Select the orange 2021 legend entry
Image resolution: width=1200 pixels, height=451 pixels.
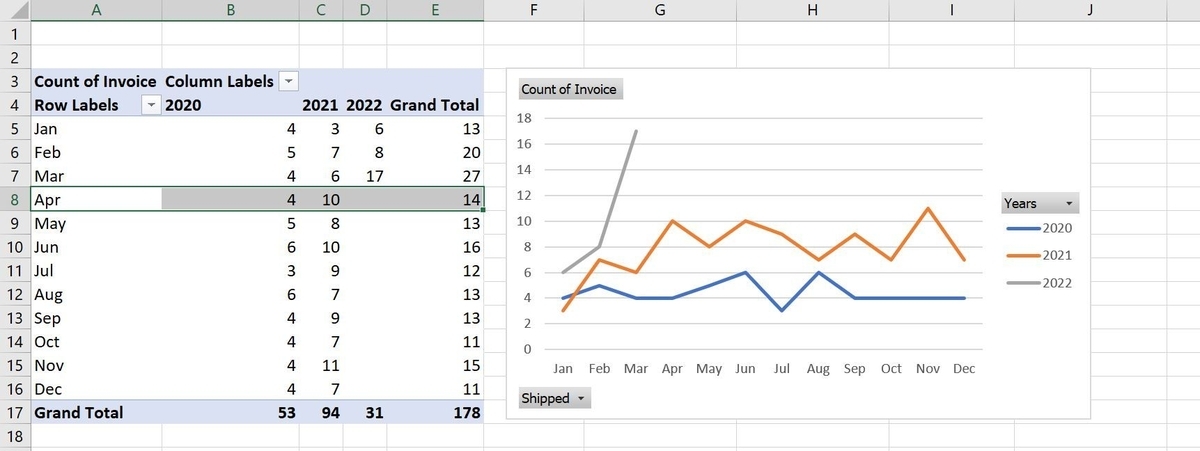click(x=1038, y=256)
